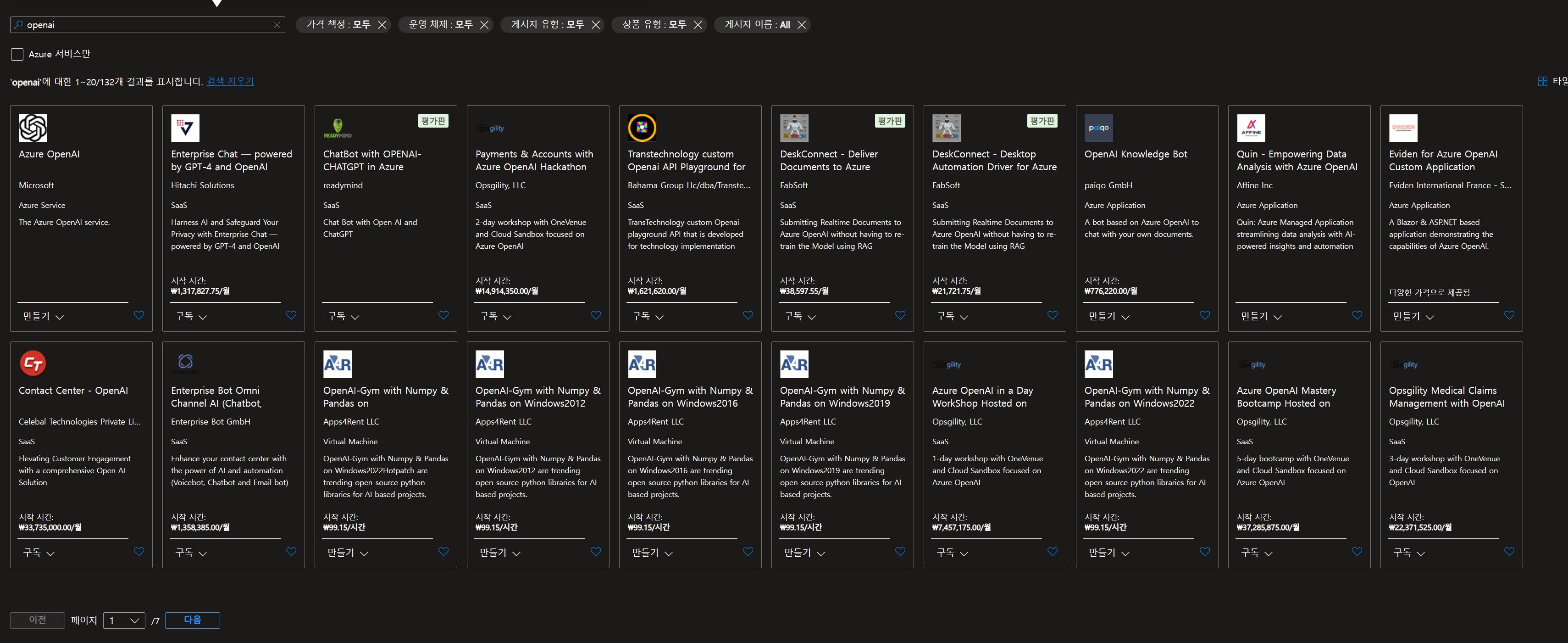Click heart on Azure OpenAI in a Day card
The height and width of the screenshot is (643, 1568).
tap(1052, 552)
